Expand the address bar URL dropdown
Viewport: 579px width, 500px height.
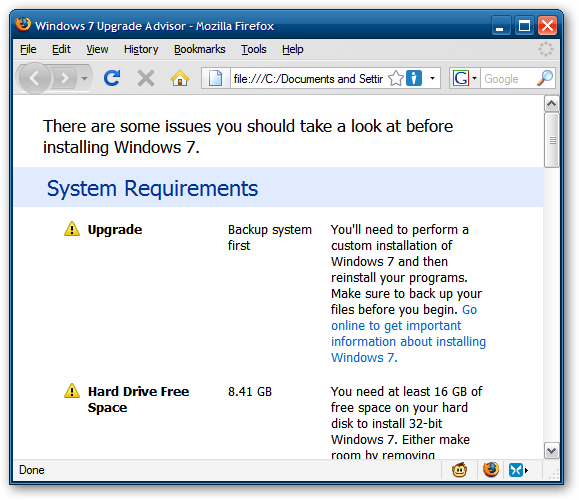(432, 78)
